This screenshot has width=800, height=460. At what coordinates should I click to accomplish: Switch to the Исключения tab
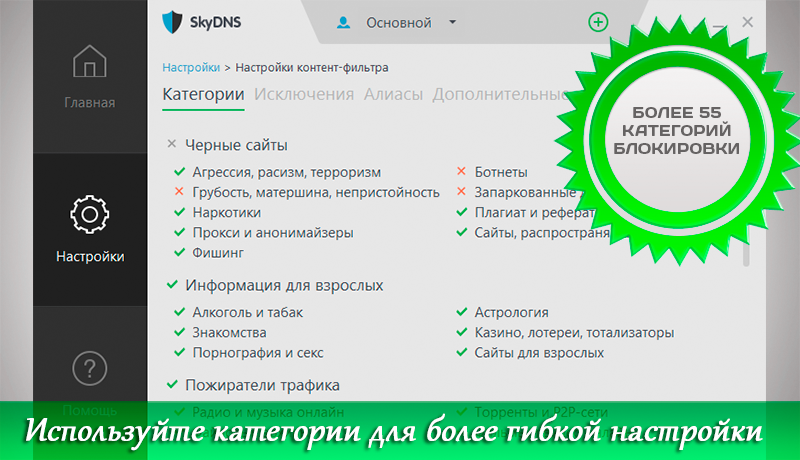coord(303,94)
